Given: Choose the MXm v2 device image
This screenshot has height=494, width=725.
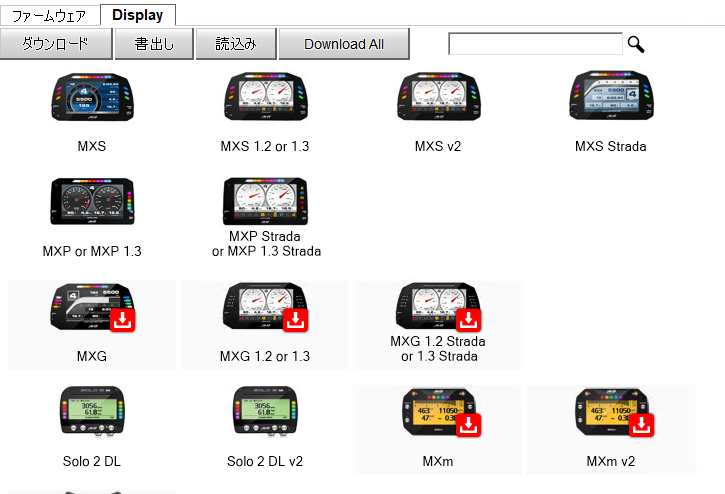Looking at the screenshot, I should coord(611,412).
